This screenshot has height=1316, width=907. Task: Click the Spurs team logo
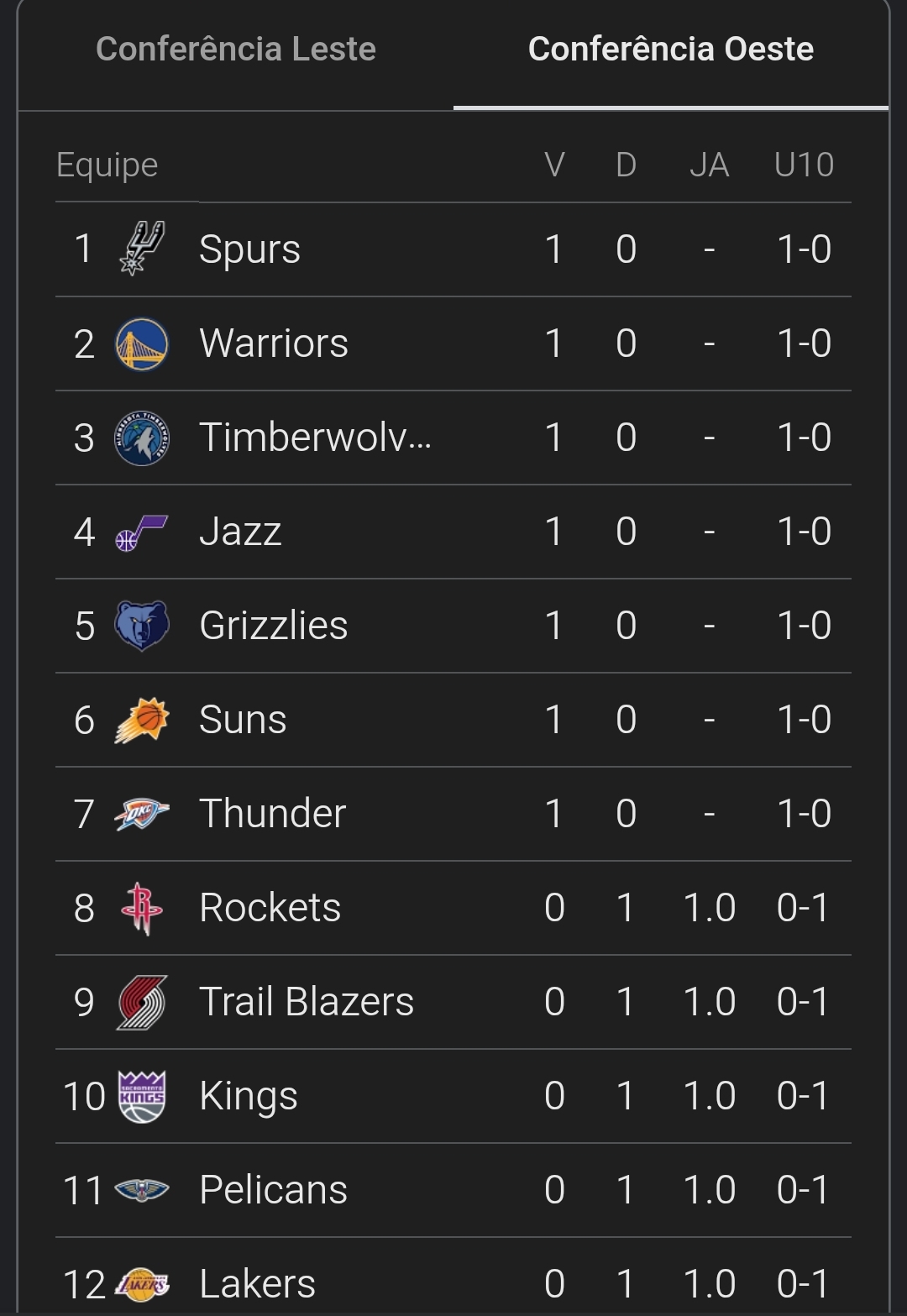142,249
